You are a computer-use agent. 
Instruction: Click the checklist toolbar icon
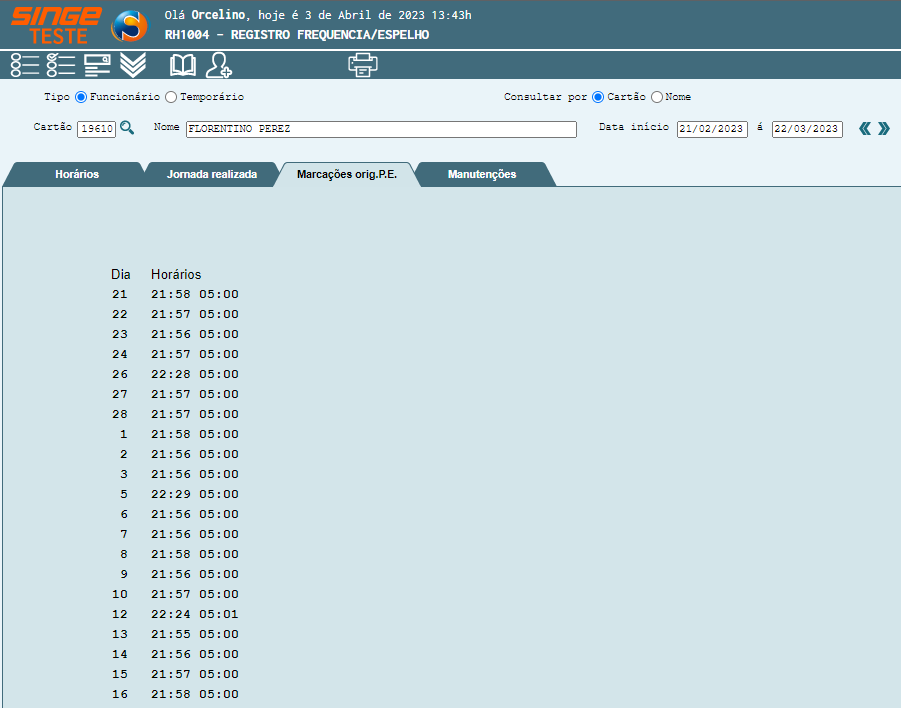(61, 65)
